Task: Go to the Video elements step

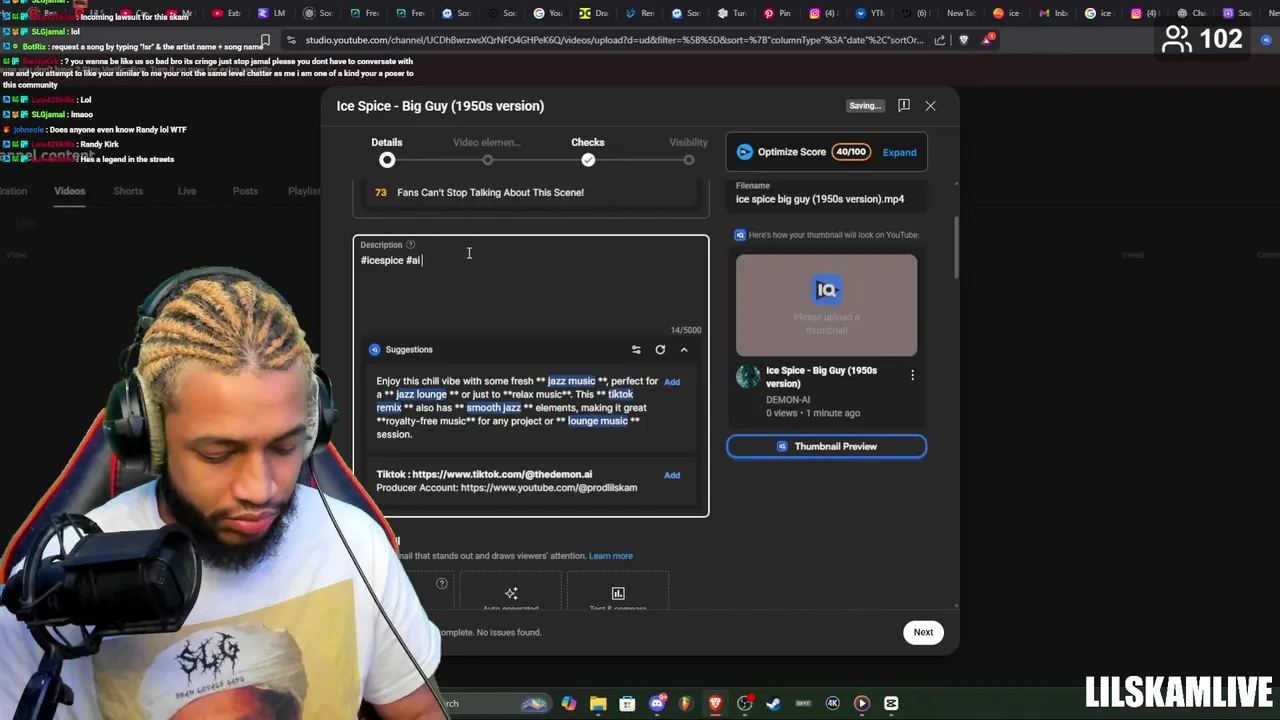Action: 487,151
